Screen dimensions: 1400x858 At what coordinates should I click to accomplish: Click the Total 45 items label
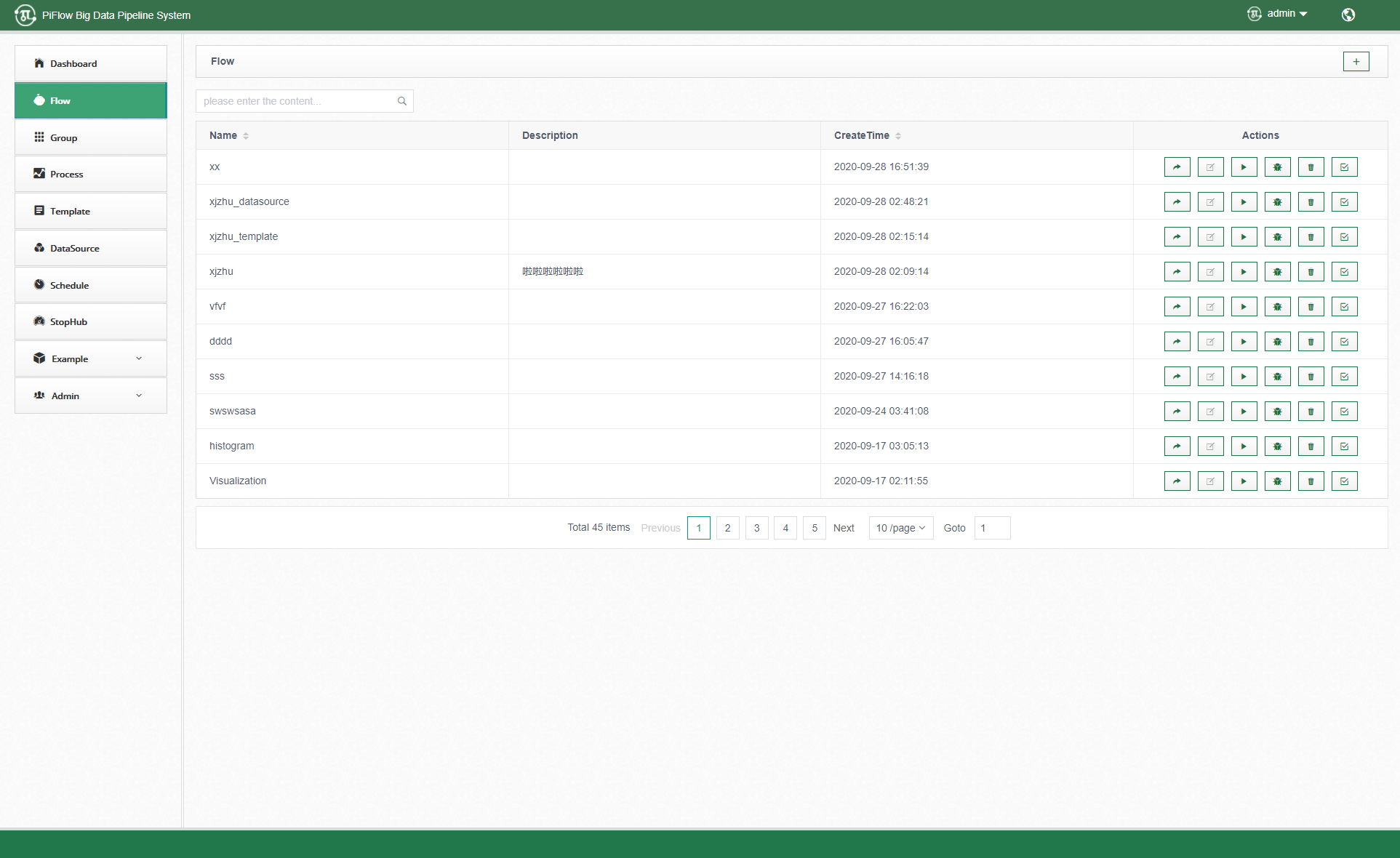(599, 528)
